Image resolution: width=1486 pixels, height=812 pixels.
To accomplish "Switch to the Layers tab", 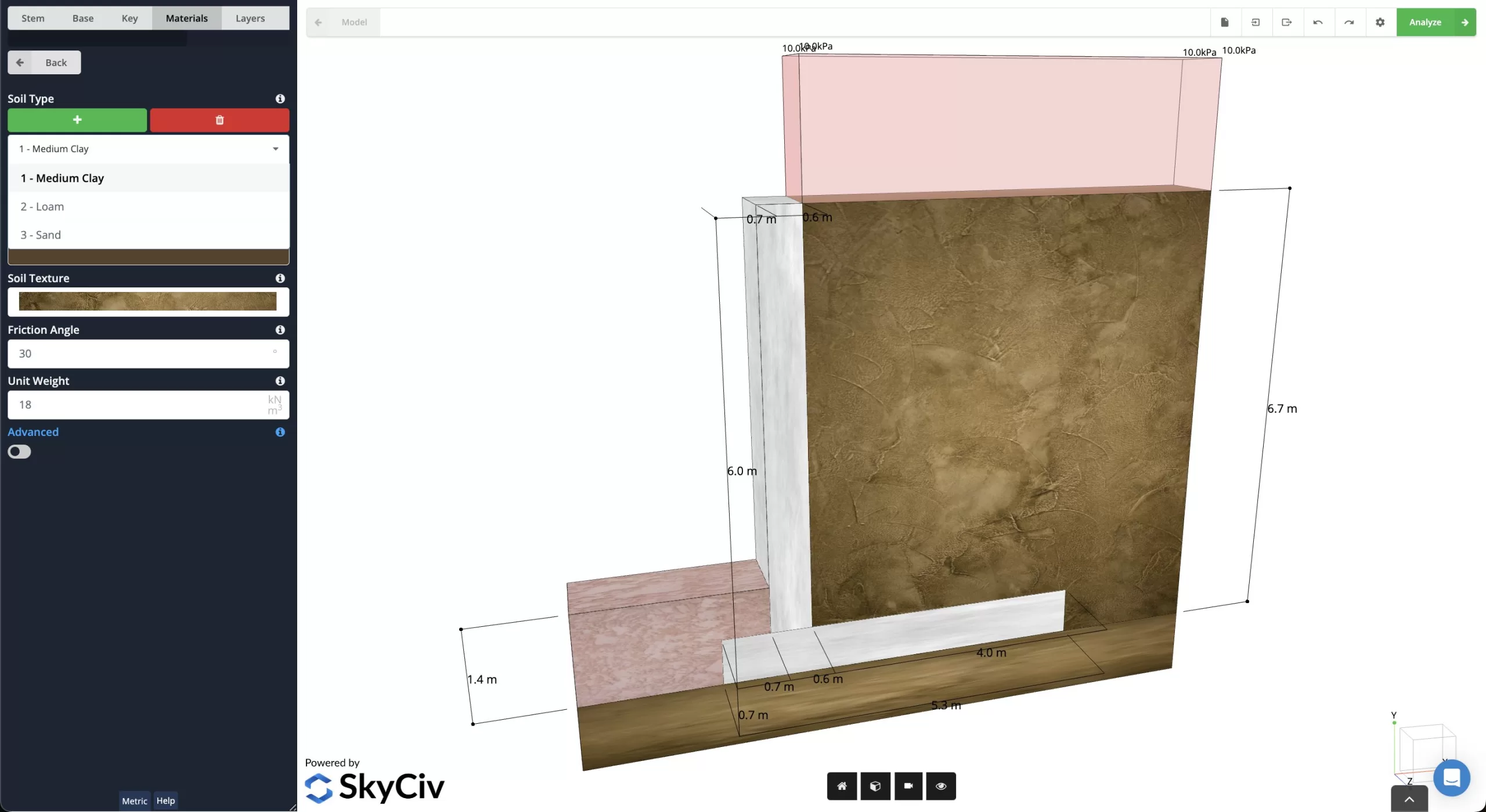I will (250, 18).
